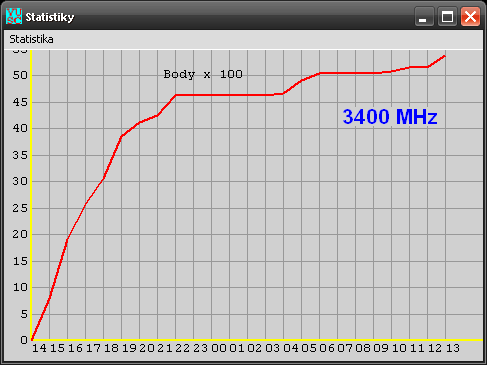
Task: Click the yellow vertical axis line
Action: pyautogui.click(x=31, y=195)
